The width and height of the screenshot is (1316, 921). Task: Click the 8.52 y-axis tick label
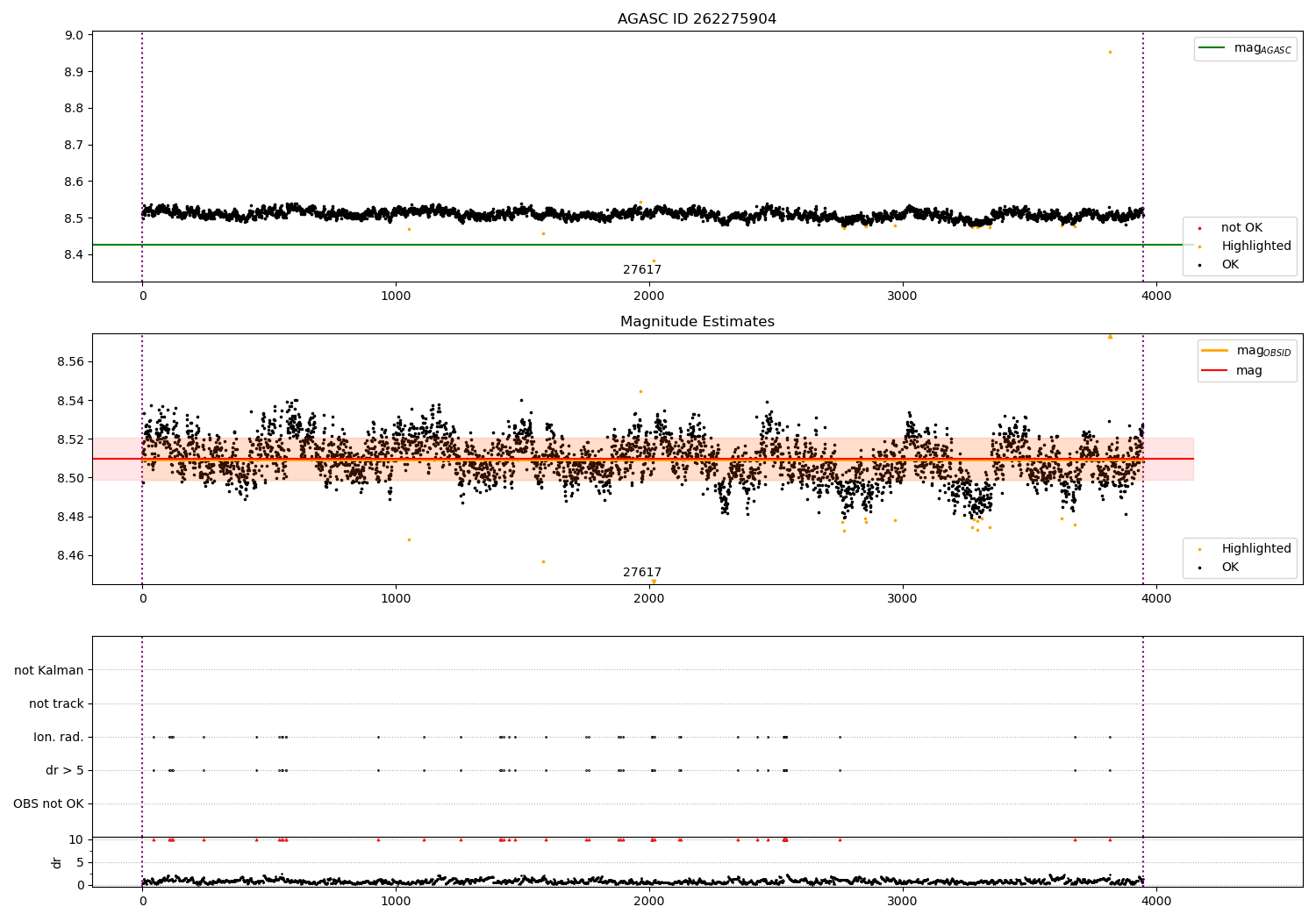70,439
